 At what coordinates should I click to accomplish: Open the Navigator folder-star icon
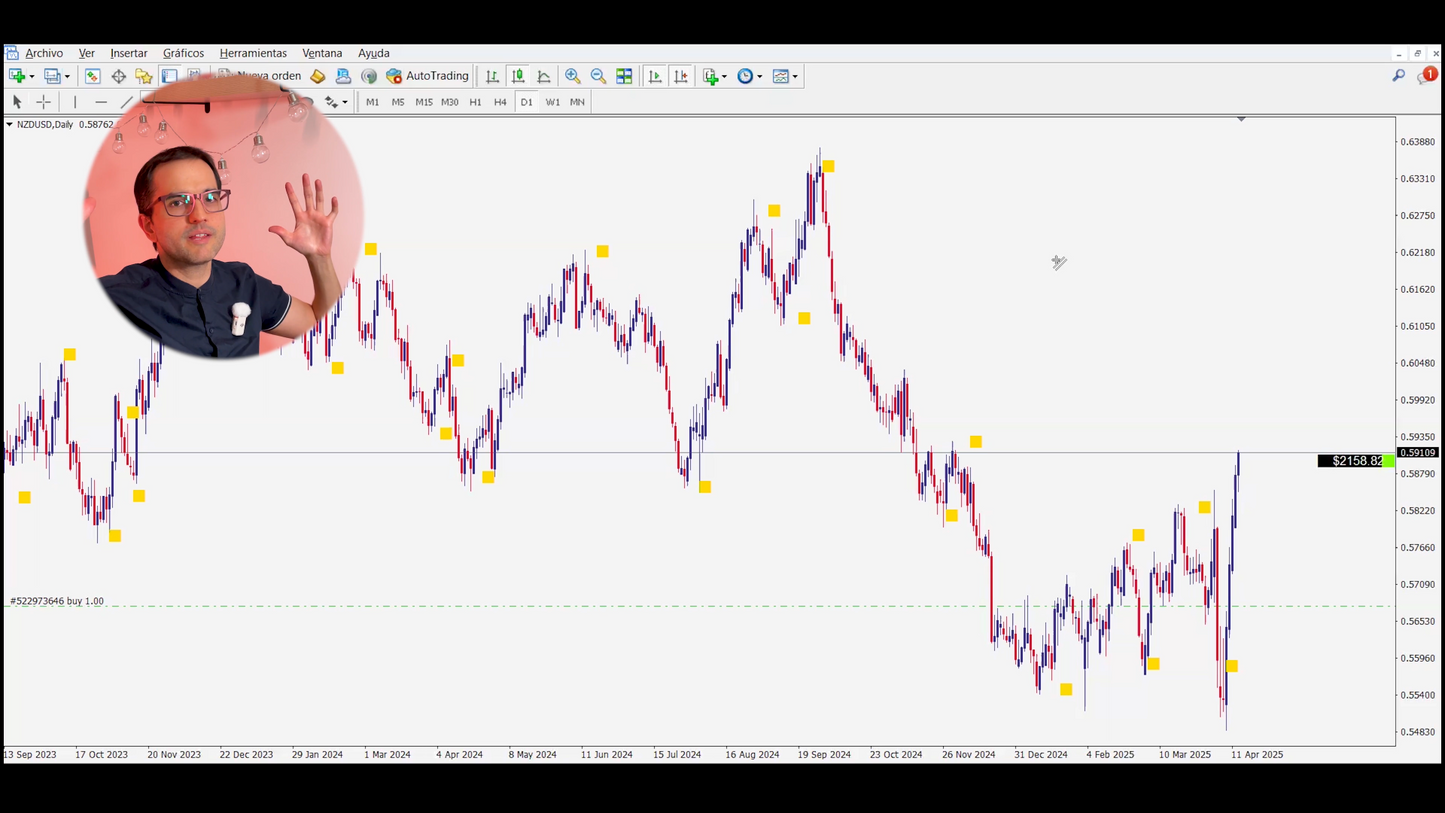tap(144, 76)
